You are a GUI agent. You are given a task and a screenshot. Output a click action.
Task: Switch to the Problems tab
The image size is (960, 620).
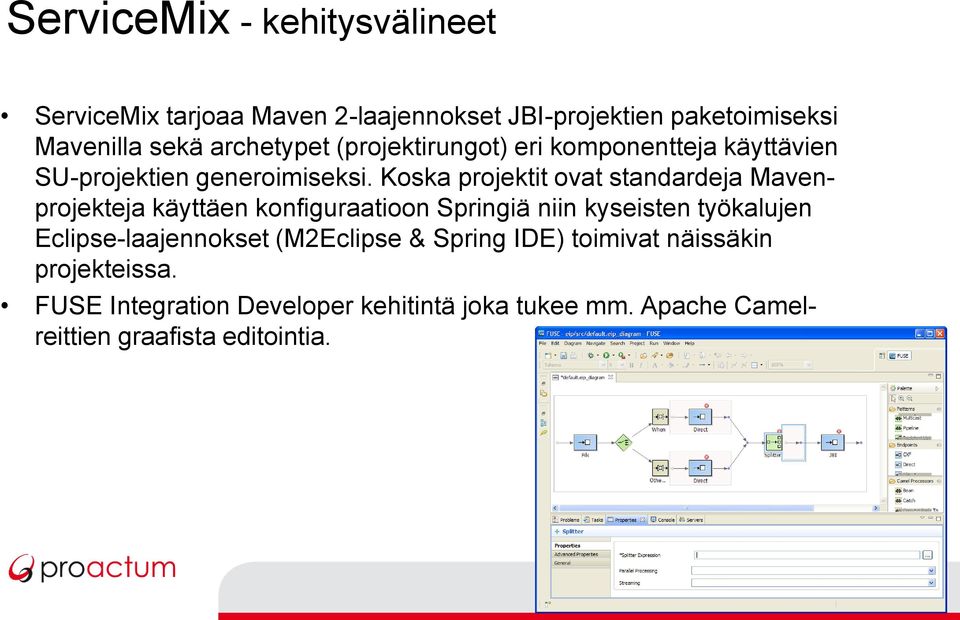coord(566,520)
